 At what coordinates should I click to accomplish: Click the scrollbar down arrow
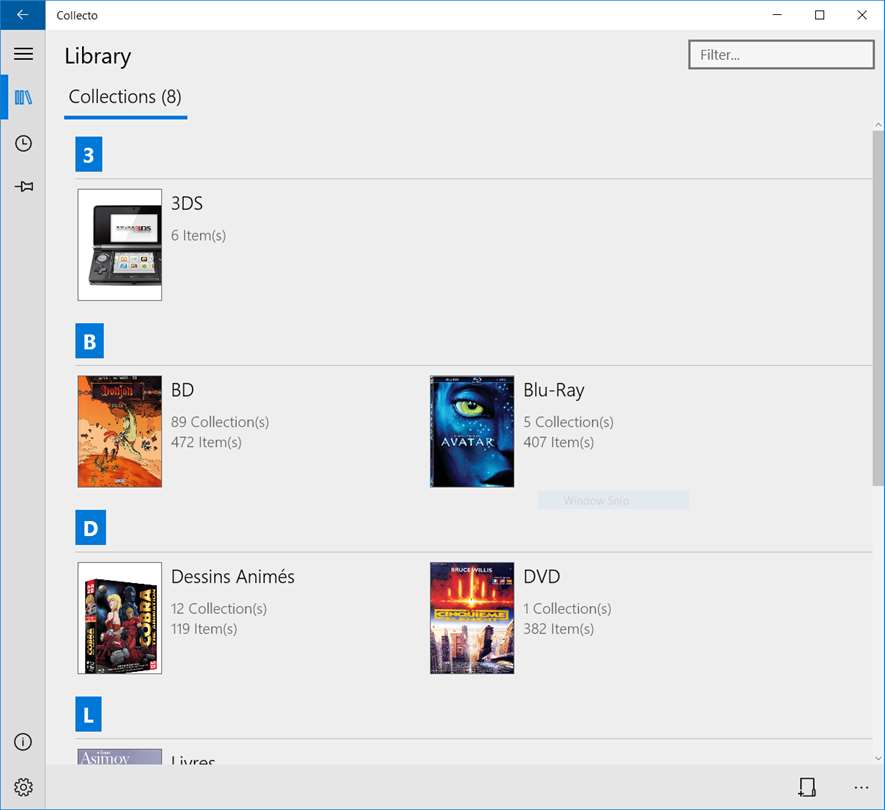pyautogui.click(x=878, y=758)
